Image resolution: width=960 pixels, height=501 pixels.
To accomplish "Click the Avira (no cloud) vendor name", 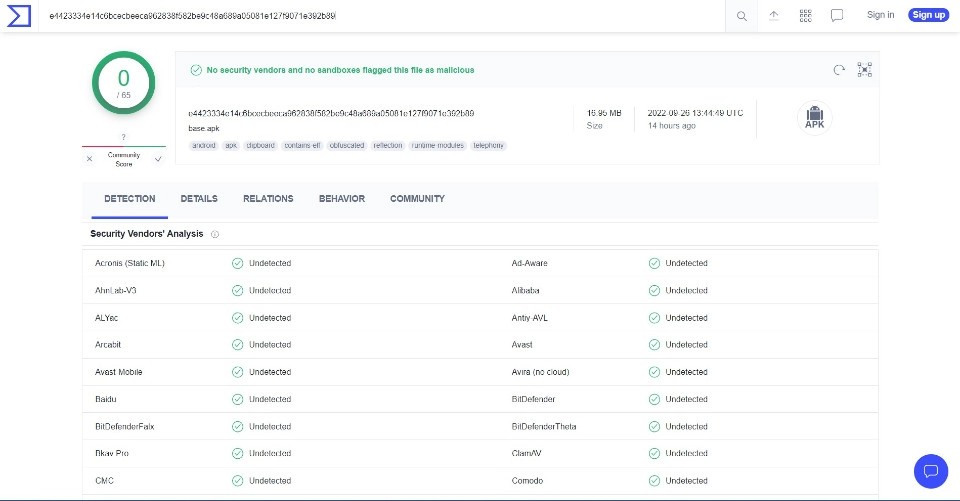I will pos(540,372).
